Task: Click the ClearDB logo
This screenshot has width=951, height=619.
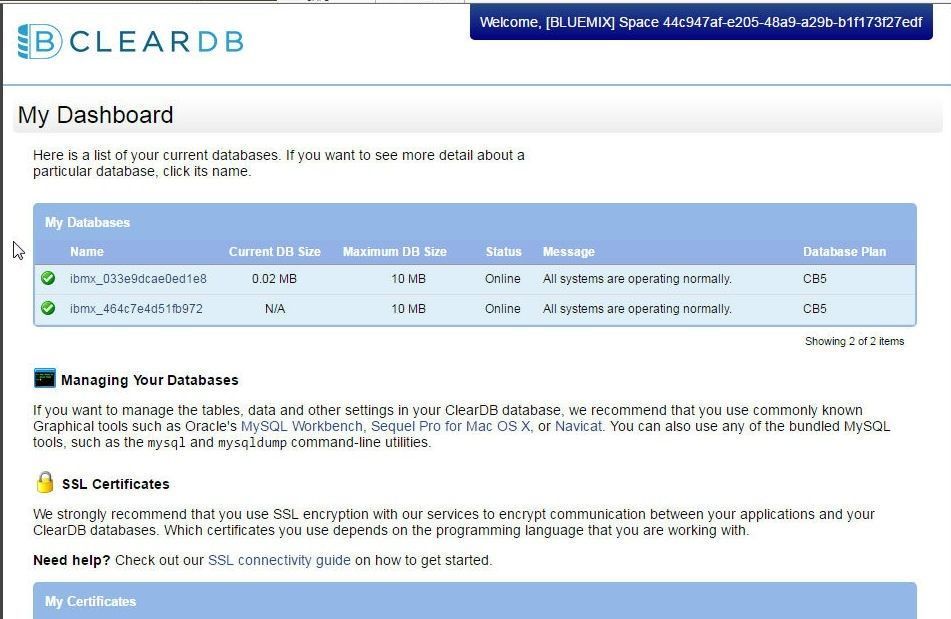Action: (x=131, y=41)
